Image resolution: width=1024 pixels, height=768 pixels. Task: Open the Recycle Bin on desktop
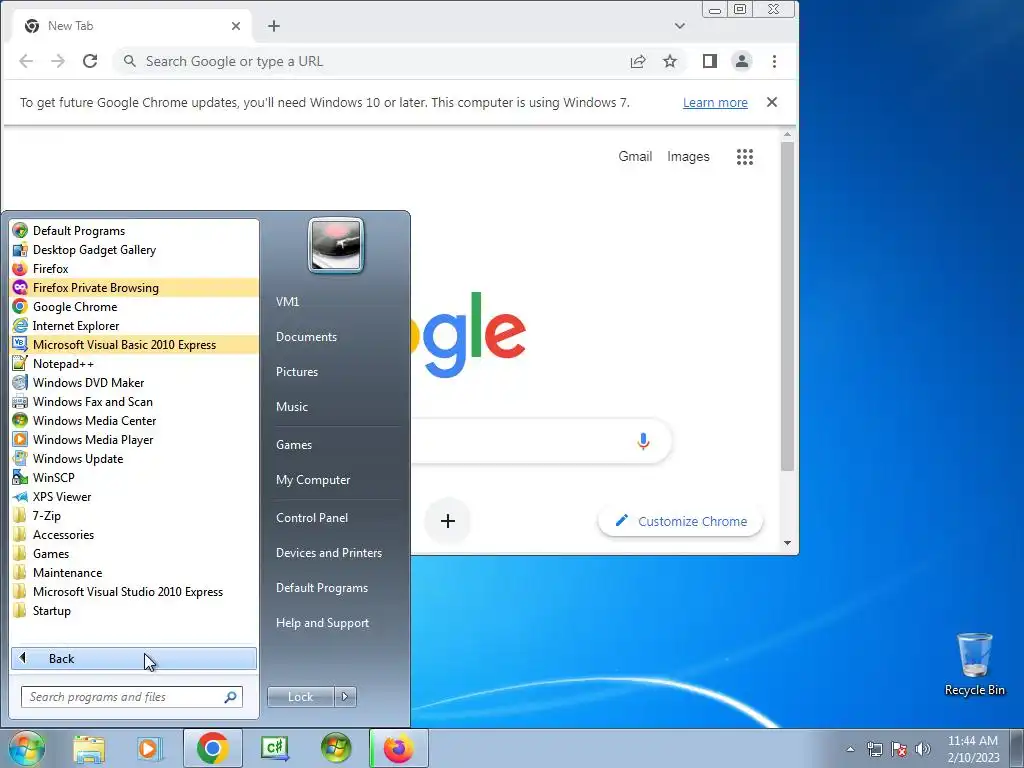tap(974, 664)
